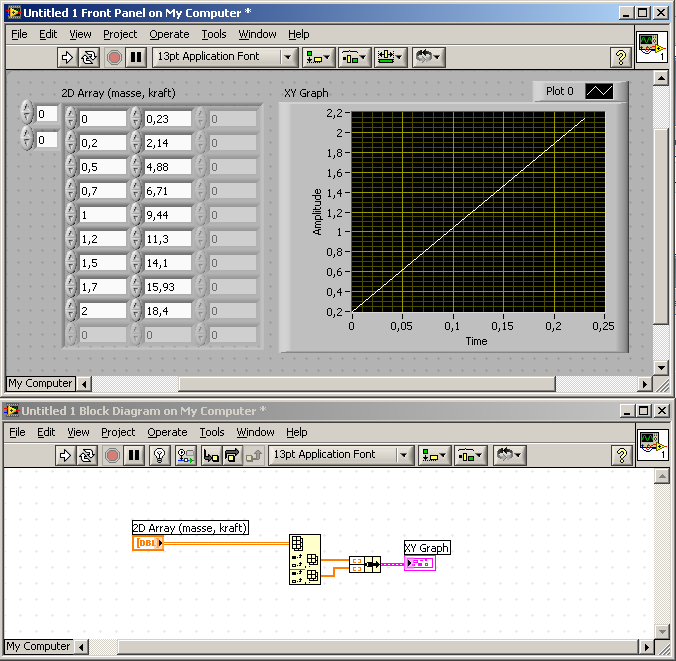This screenshot has width=676, height=661.
Task: Click the Index Array node on diagram
Action: (x=305, y=560)
